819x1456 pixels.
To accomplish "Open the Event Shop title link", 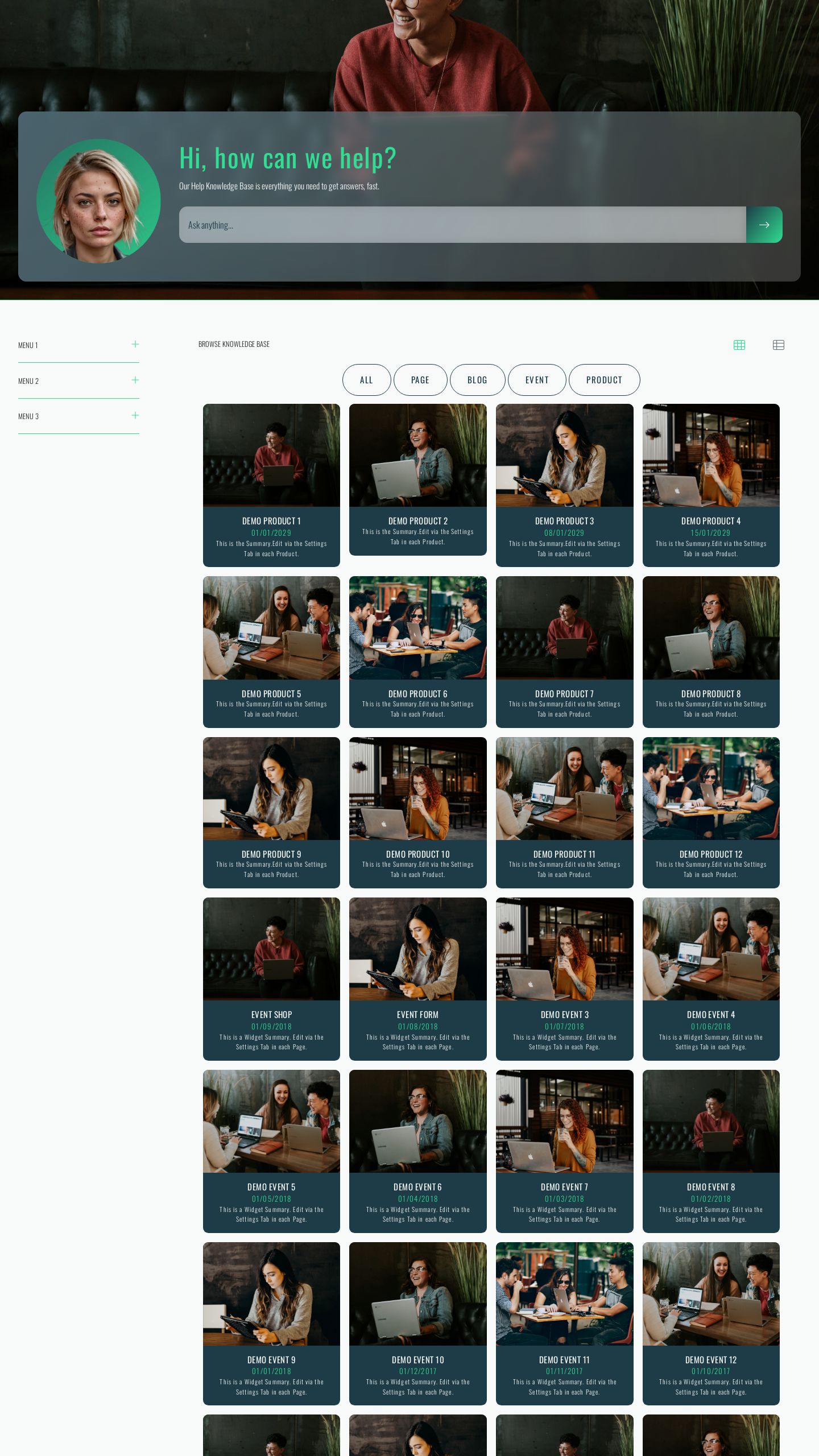I will 271,1015.
